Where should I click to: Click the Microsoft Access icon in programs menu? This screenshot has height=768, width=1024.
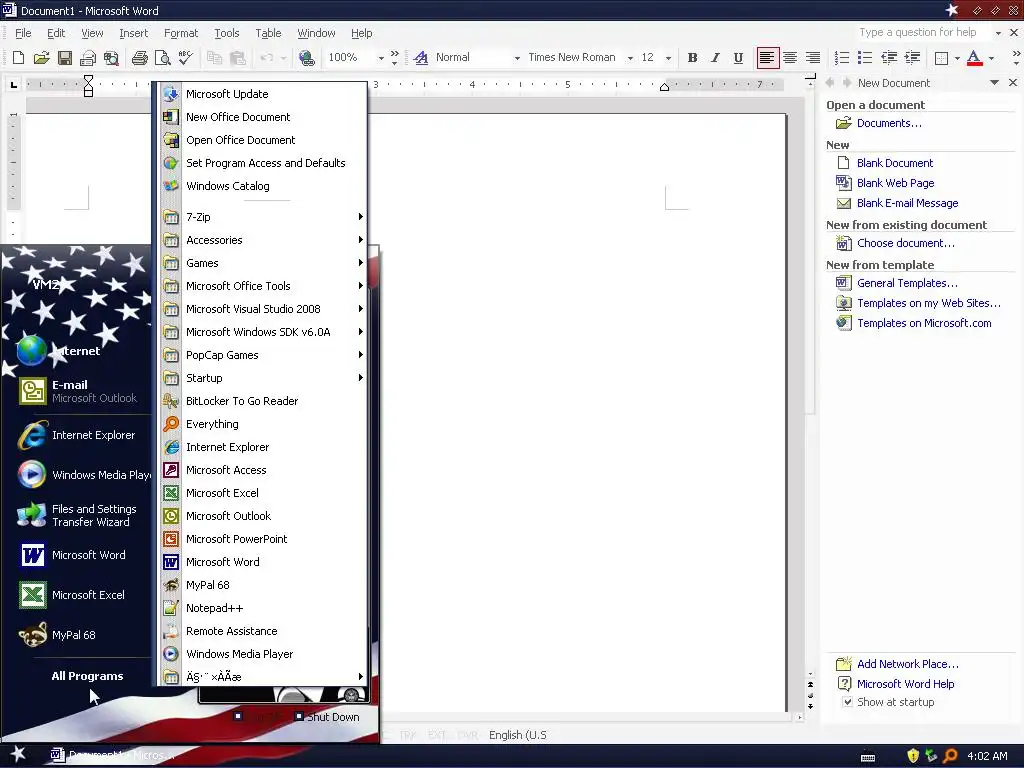click(x=171, y=470)
